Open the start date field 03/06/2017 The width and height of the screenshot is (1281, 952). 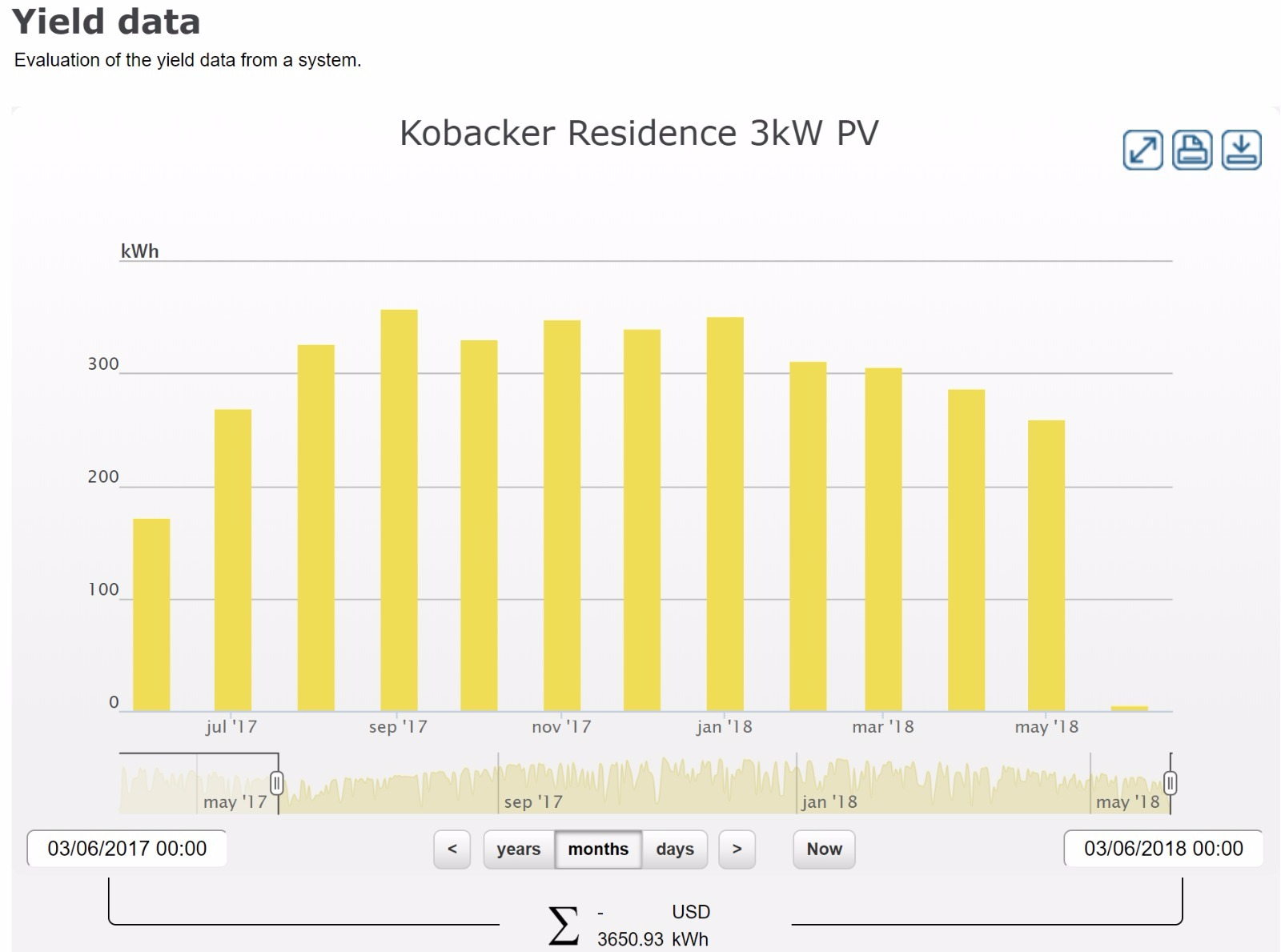128,850
